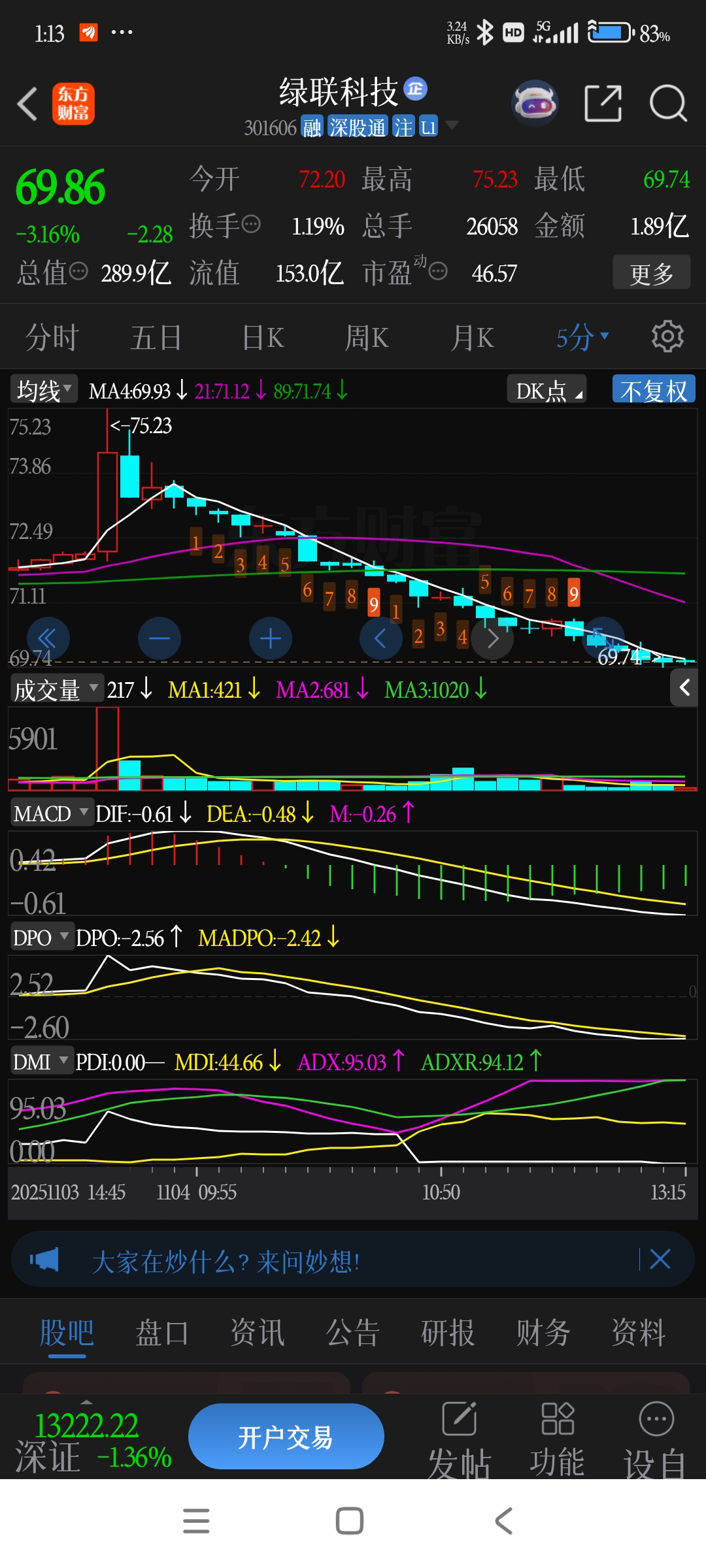The height and width of the screenshot is (1568, 706).
Task: Tap the 10:50 time axis label
Action: (x=441, y=1192)
